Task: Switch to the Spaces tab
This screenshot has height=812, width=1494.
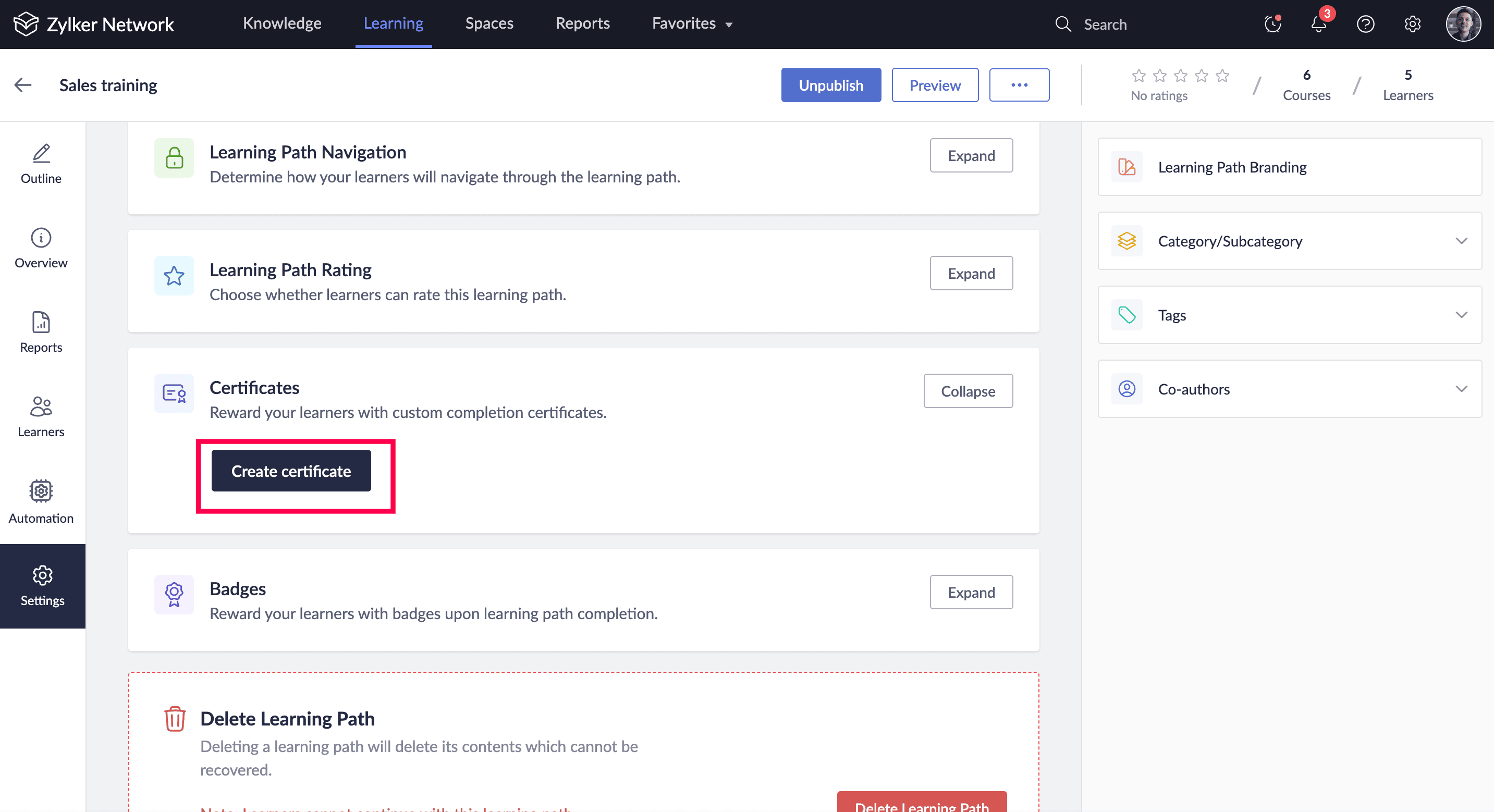Action: [489, 23]
